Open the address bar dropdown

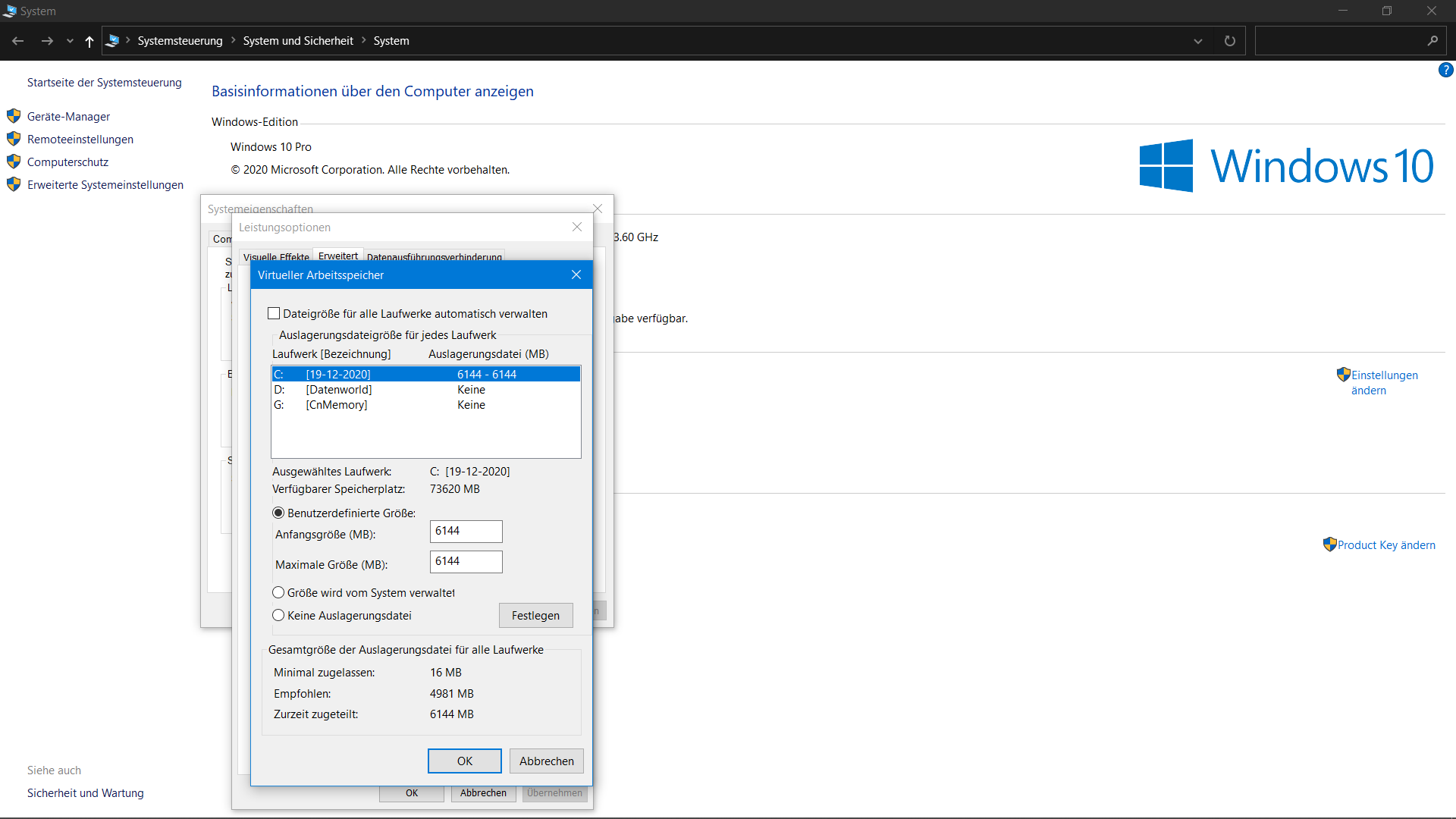[x=1197, y=41]
